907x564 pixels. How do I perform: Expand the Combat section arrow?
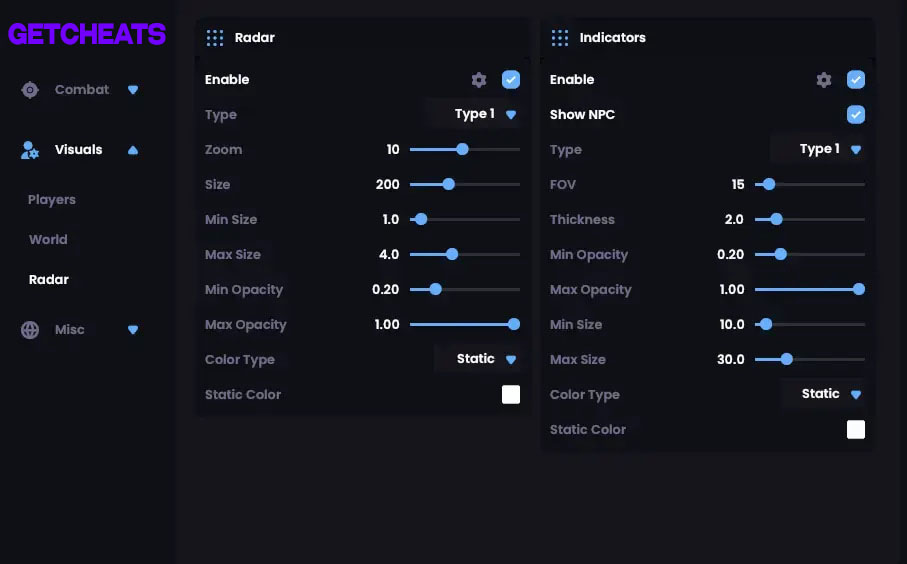(133, 90)
